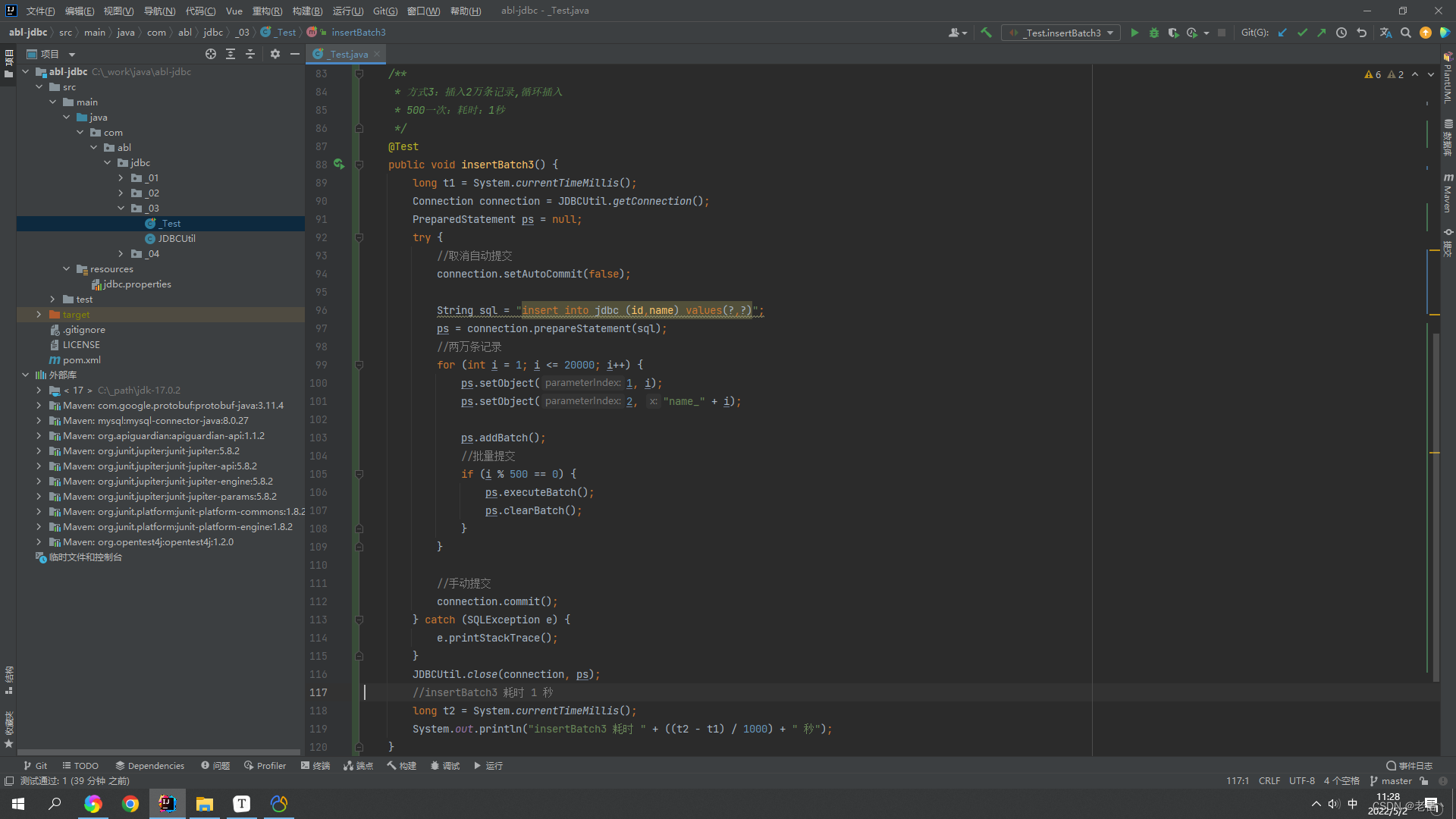Hide the project panel with minus icon

[295, 54]
